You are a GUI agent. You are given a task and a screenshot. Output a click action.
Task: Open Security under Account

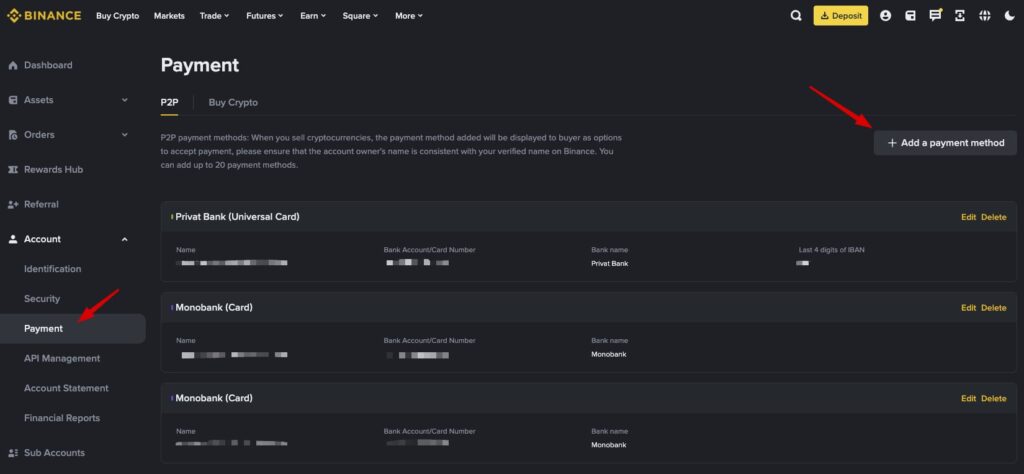(x=42, y=299)
